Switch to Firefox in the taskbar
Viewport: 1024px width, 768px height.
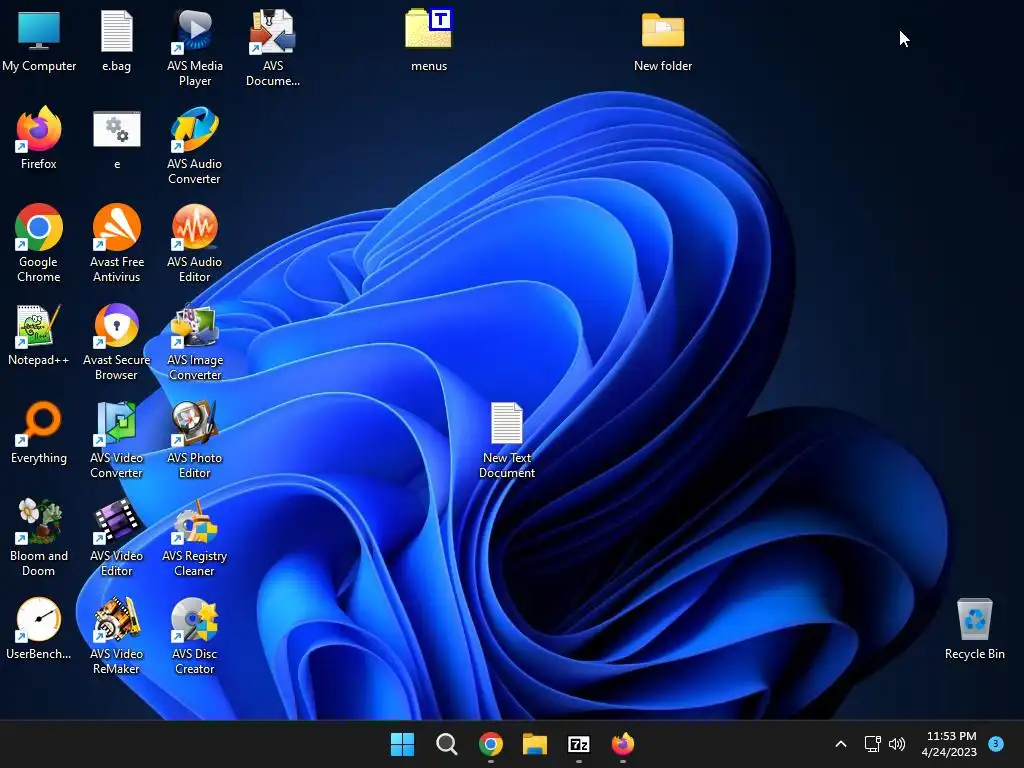coord(622,744)
